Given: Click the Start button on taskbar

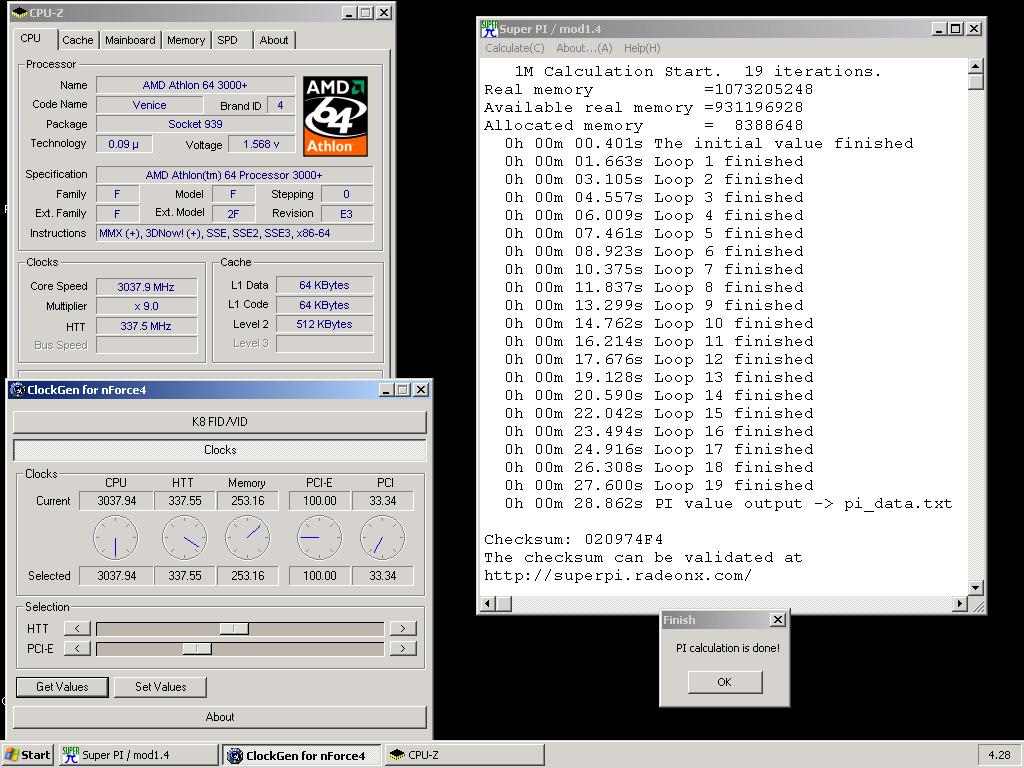Looking at the screenshot, I should point(27,755).
